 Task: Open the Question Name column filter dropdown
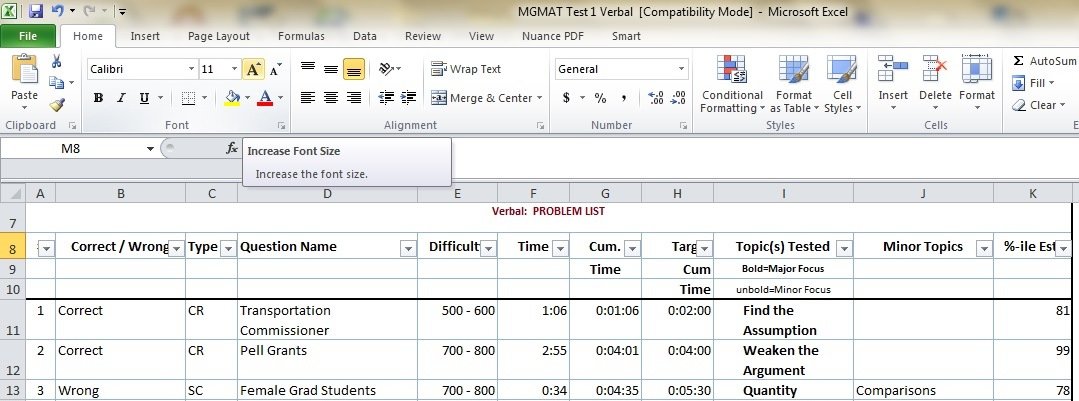(x=407, y=248)
